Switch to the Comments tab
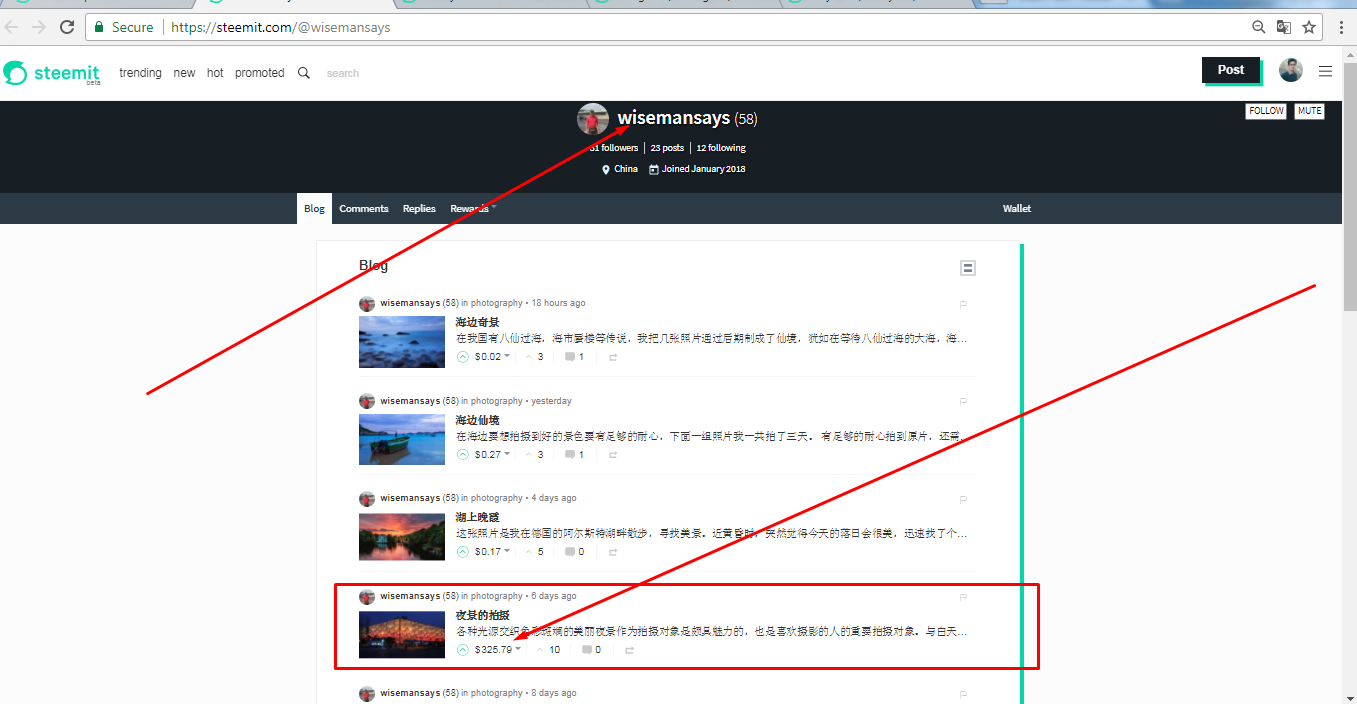The image size is (1357, 704). [364, 209]
